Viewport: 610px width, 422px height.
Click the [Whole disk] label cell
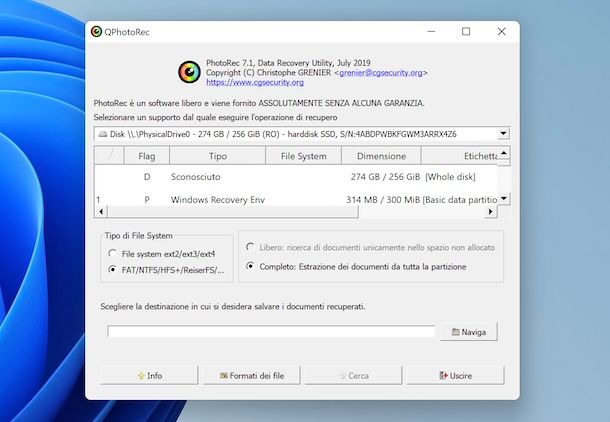(450, 177)
